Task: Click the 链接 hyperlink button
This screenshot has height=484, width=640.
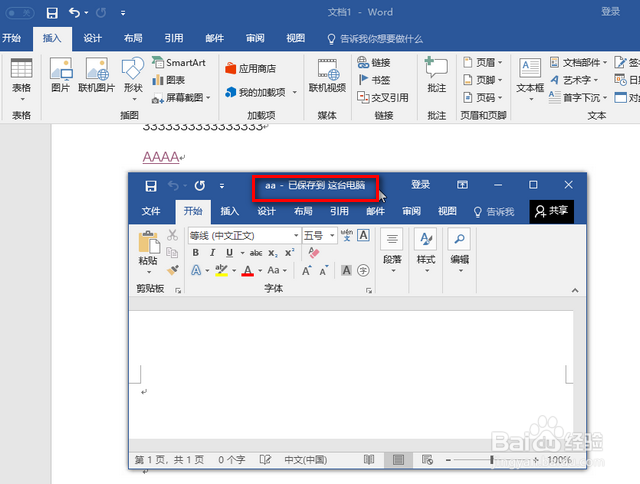Action: (374, 62)
